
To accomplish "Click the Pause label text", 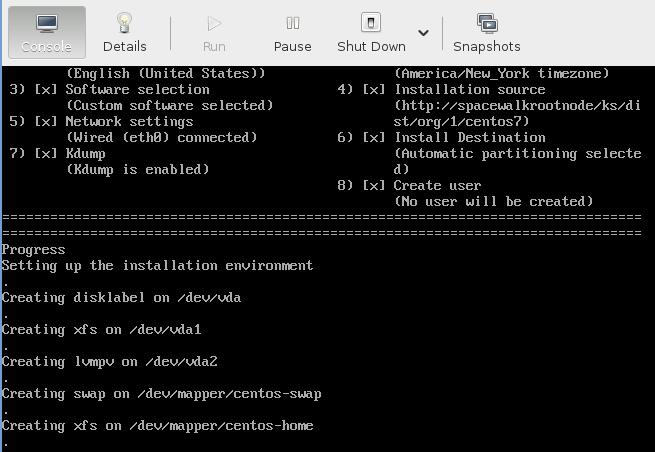I will click(292, 46).
